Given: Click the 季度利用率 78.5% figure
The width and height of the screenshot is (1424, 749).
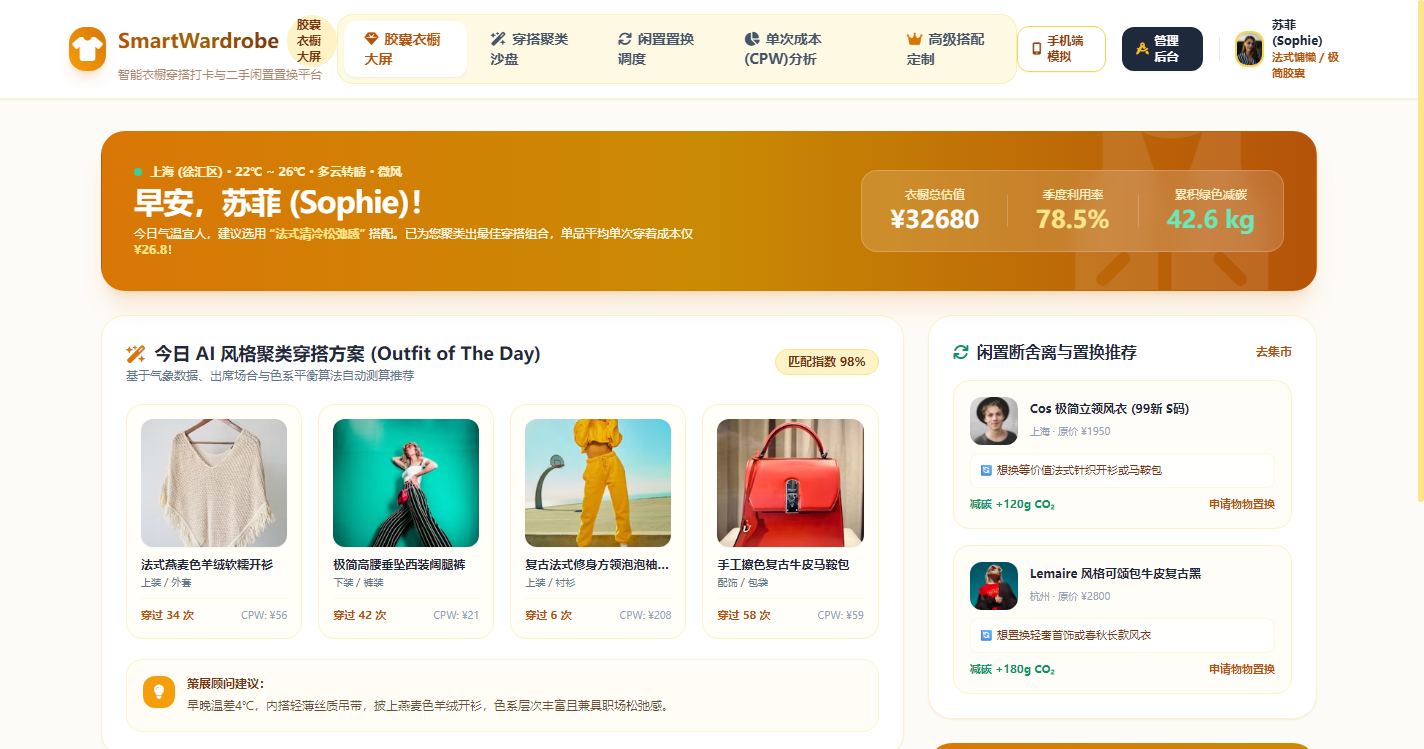Looking at the screenshot, I should coord(1073,219).
